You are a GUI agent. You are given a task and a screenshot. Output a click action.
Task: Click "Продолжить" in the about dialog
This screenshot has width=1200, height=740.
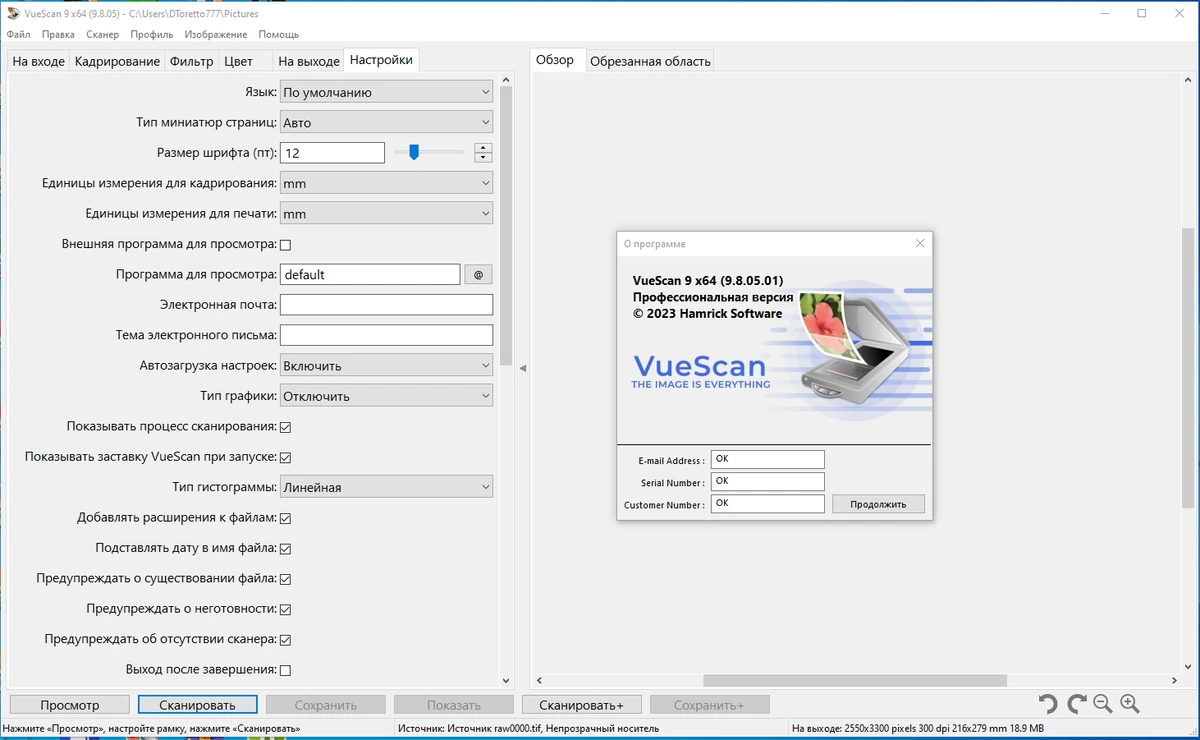(x=878, y=504)
